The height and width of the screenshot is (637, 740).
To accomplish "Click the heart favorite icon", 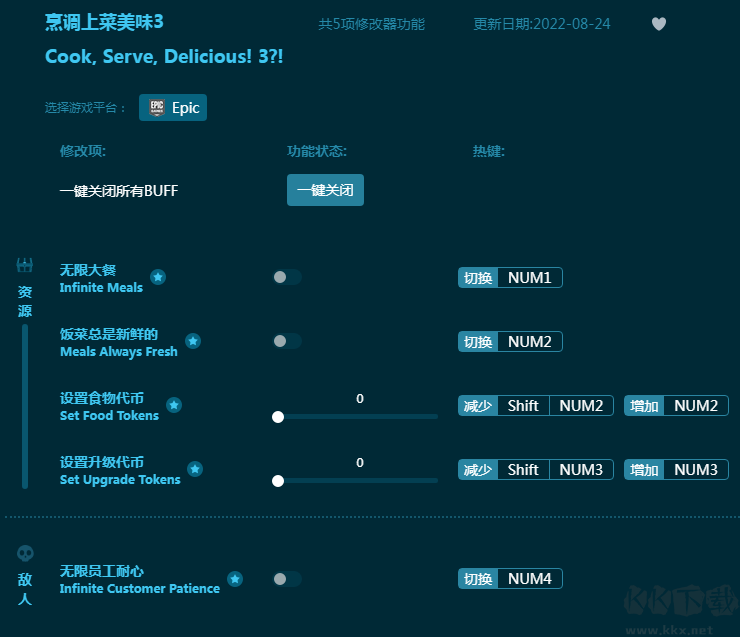I will coord(659,24).
